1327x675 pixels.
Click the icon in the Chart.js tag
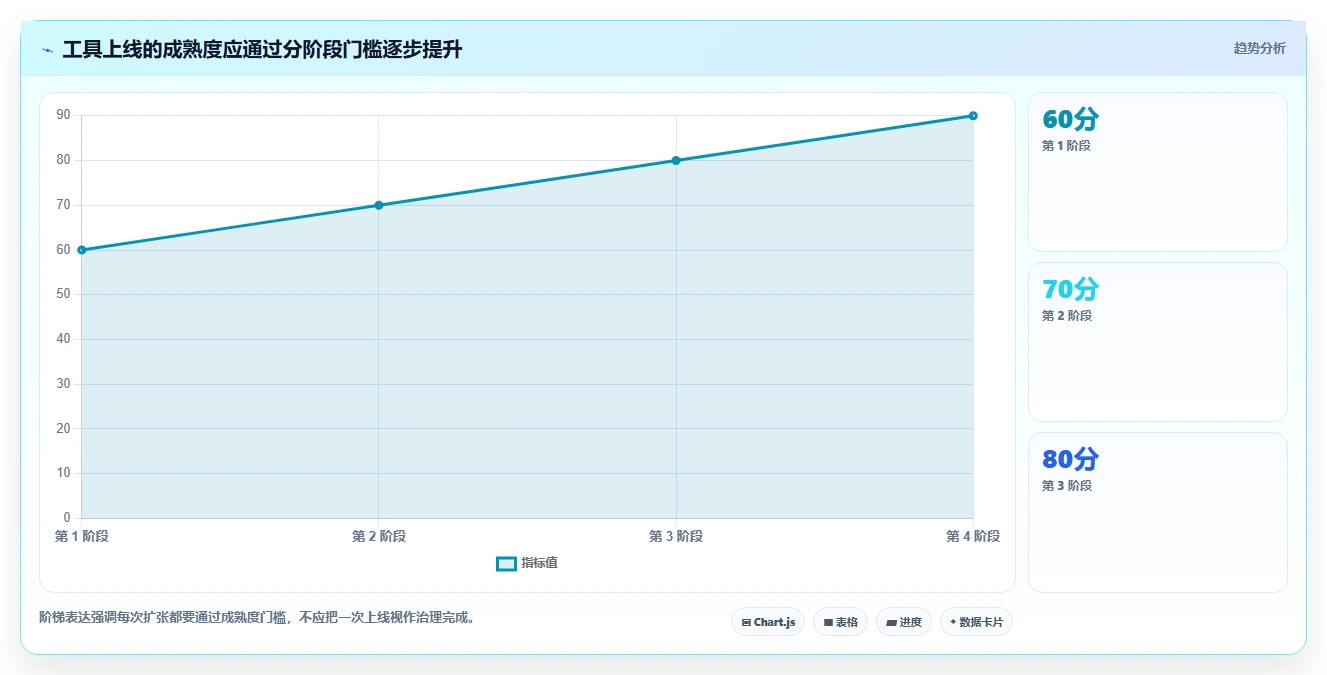(x=746, y=622)
